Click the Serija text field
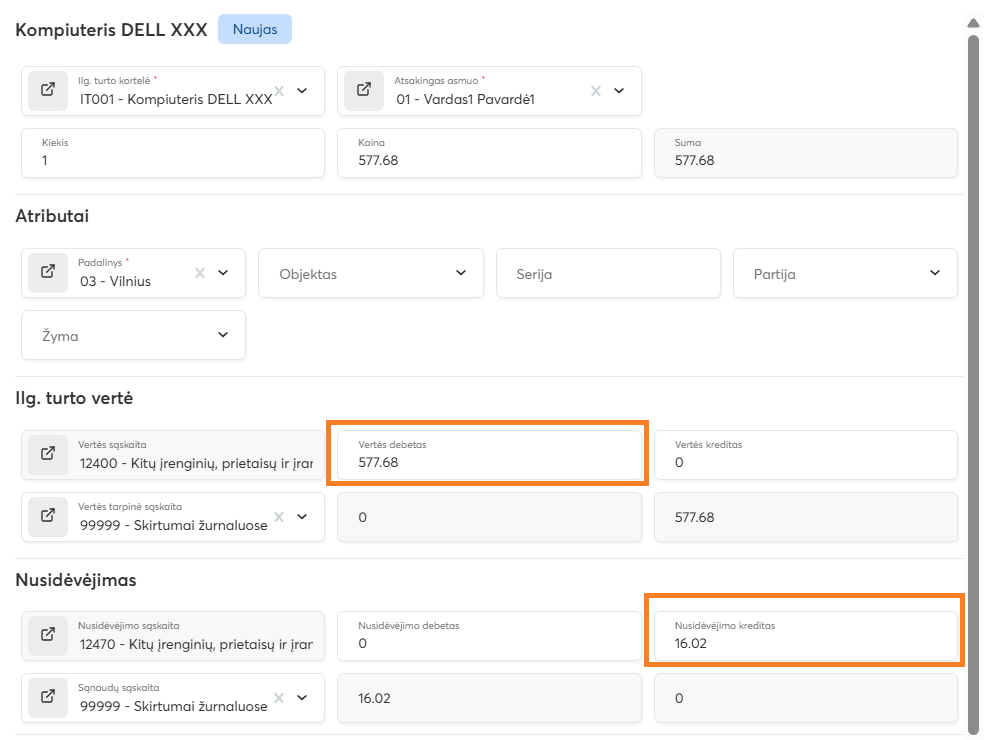 click(608, 274)
